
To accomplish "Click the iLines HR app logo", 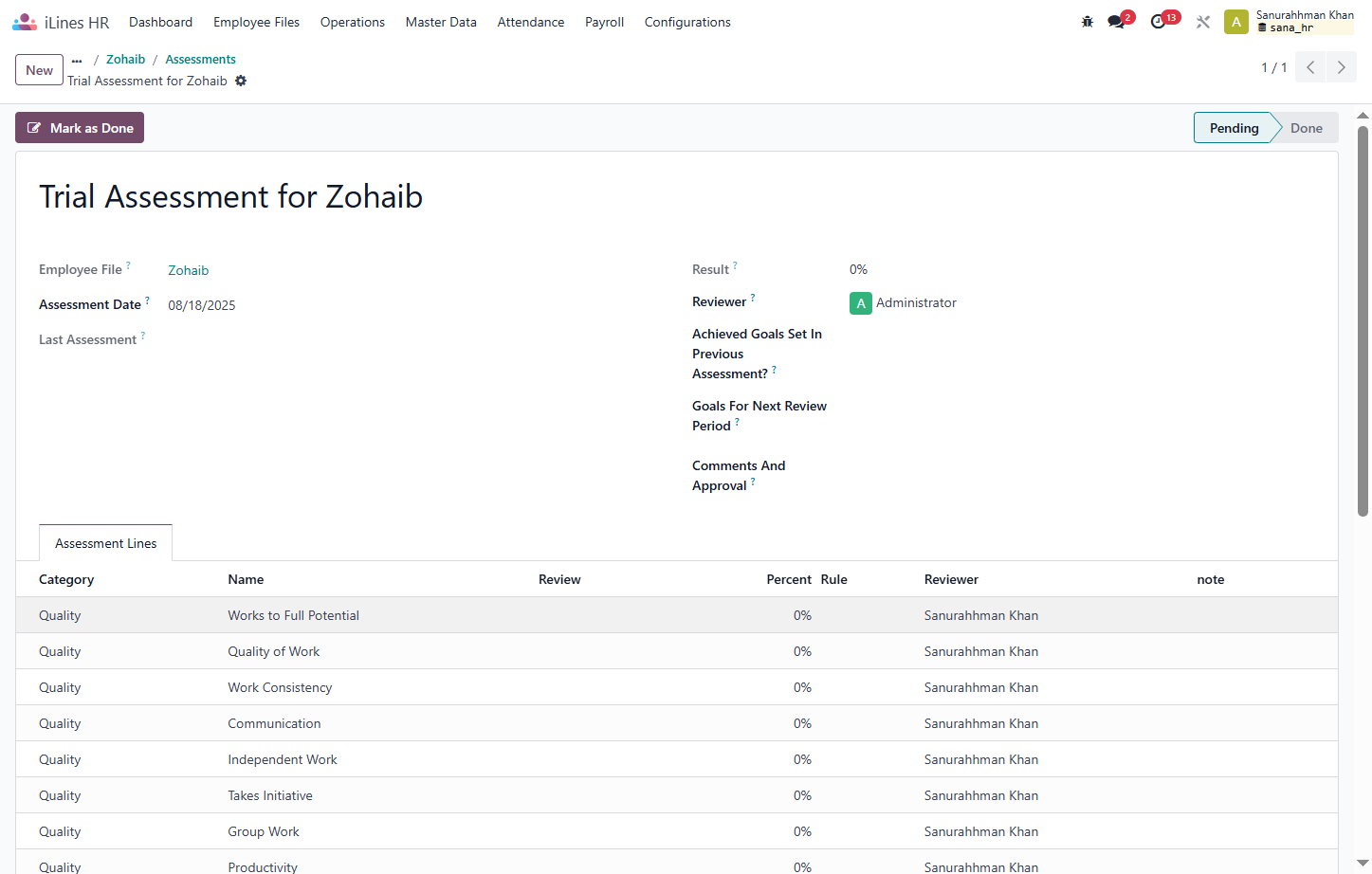I will pos(25,22).
